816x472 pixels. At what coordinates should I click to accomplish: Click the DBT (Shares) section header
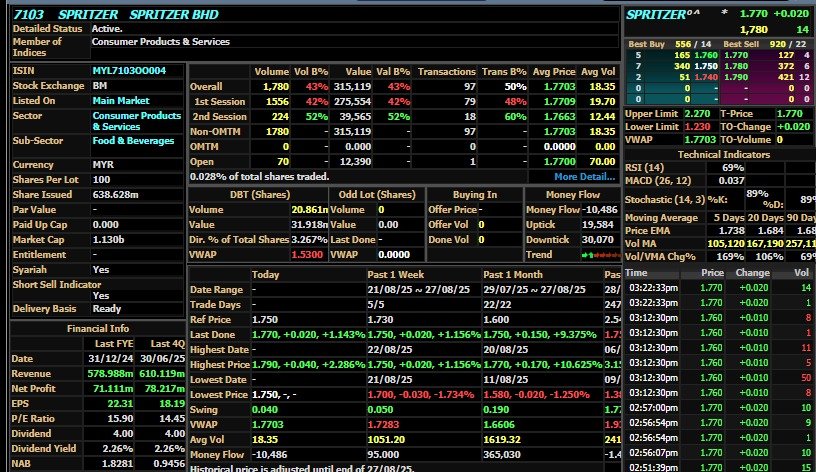pos(260,195)
